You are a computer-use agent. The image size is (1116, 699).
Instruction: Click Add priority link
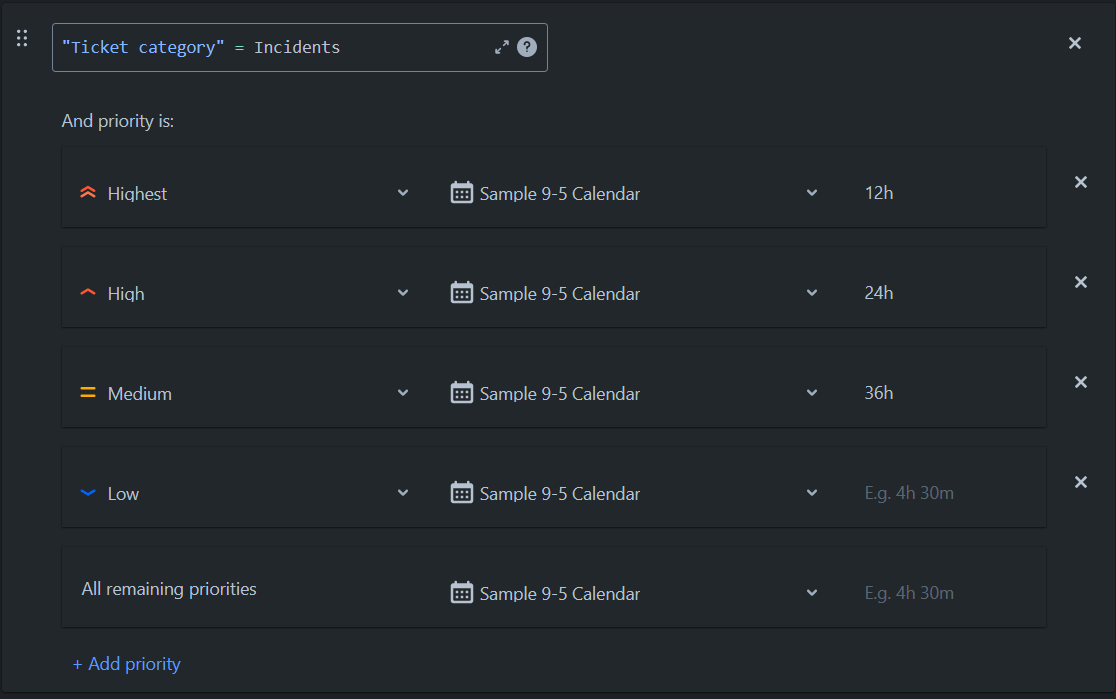[127, 664]
